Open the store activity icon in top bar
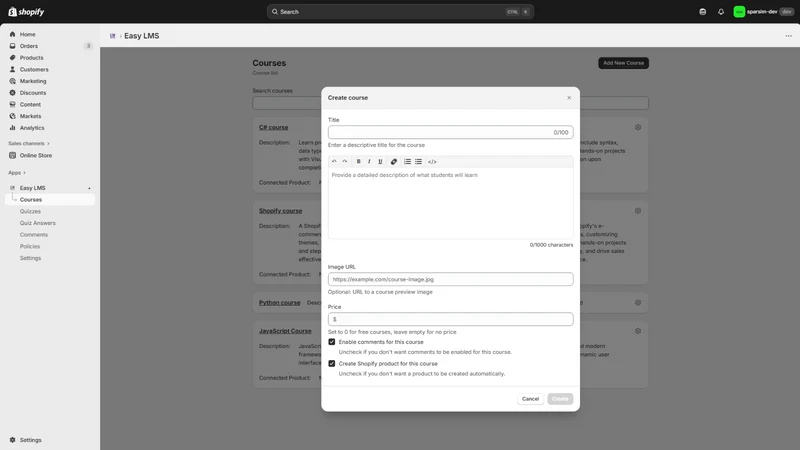800x450 pixels. [703, 12]
